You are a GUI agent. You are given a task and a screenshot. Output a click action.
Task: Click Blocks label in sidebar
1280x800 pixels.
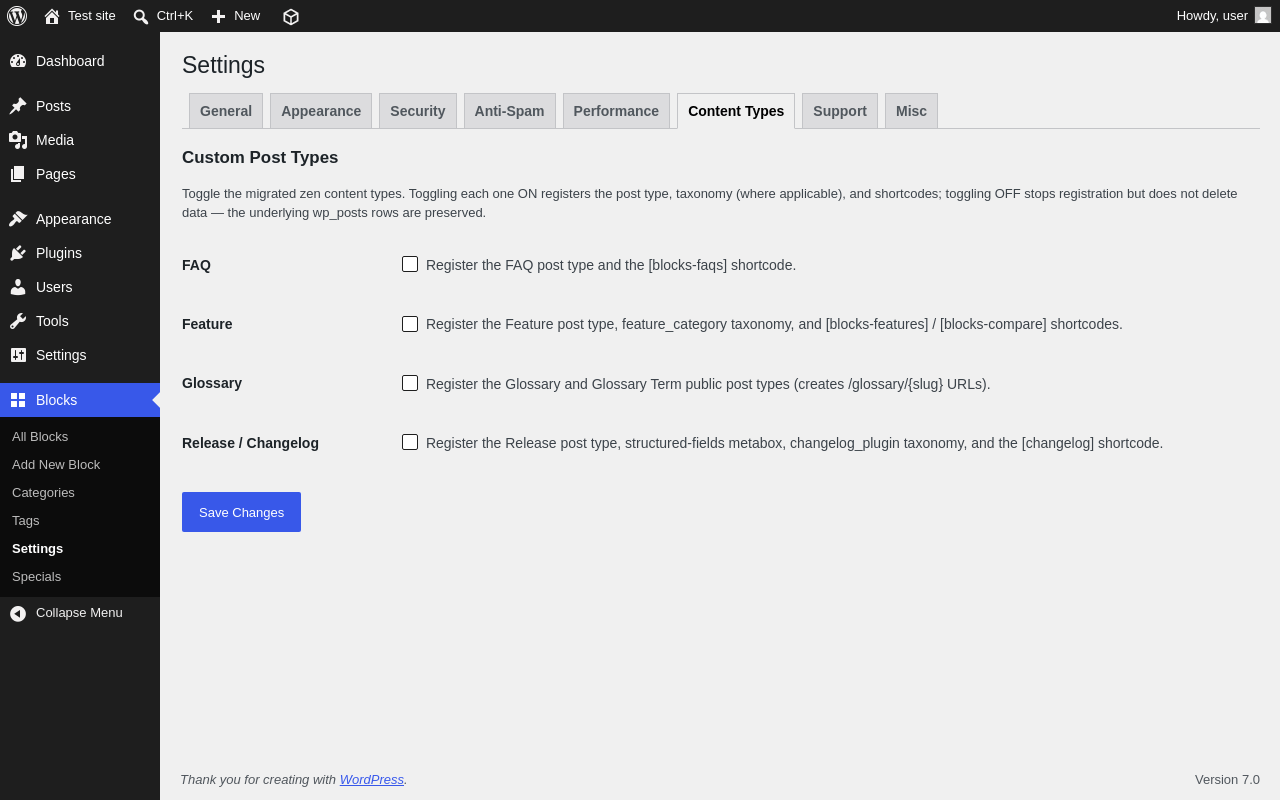pos(56,400)
